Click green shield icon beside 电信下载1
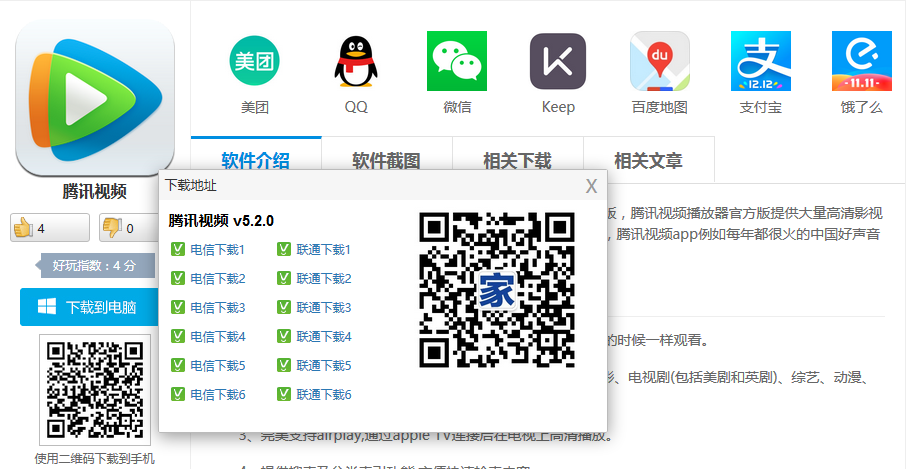This screenshot has width=906, height=469. (x=177, y=250)
